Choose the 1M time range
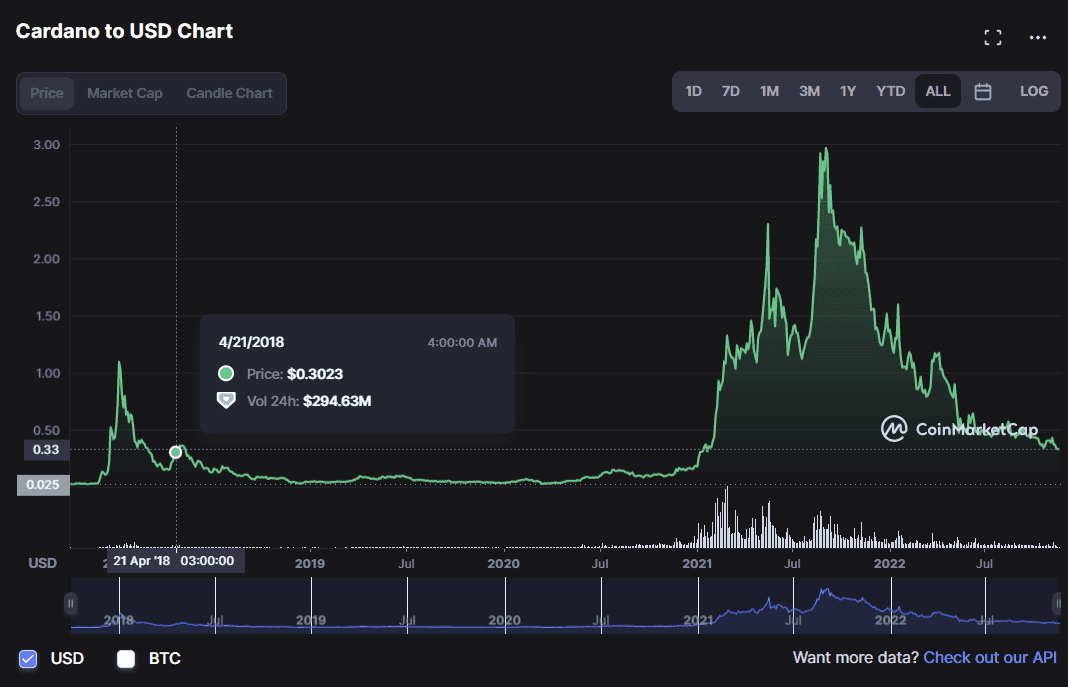Screen dimensions: 1068x687 pos(769,91)
